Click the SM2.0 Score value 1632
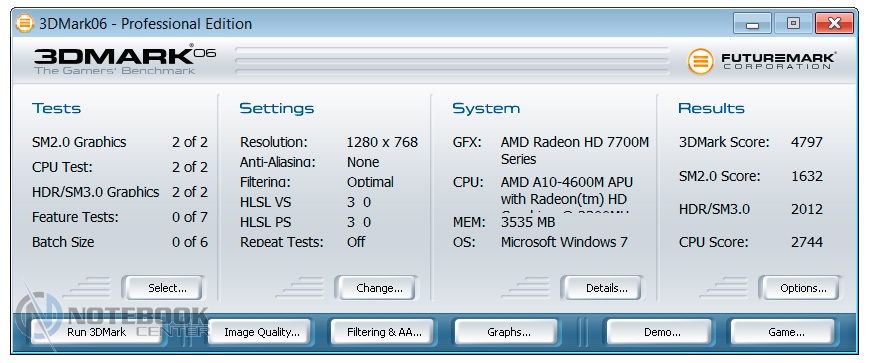Viewport: 870px width, 363px height. tap(807, 177)
